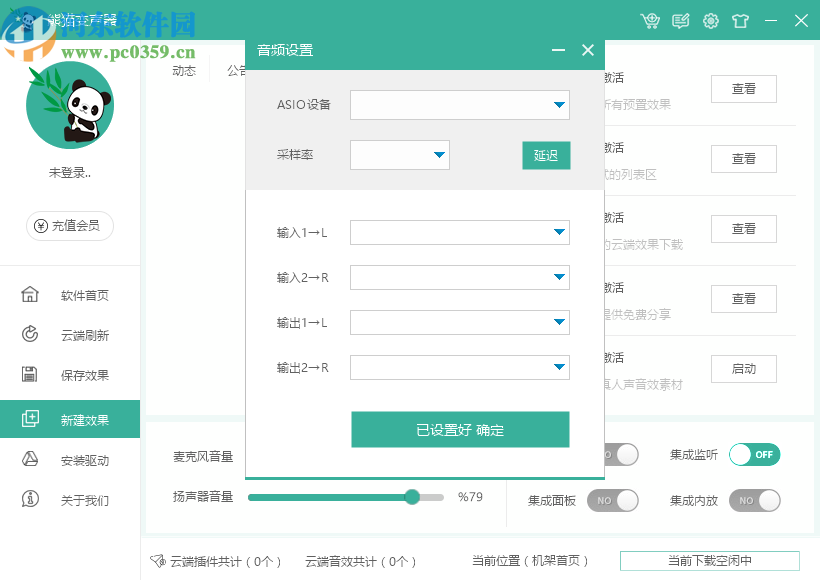The height and width of the screenshot is (580, 820).
Task: Expand the ASIO设备 dropdown
Action: [x=559, y=105]
